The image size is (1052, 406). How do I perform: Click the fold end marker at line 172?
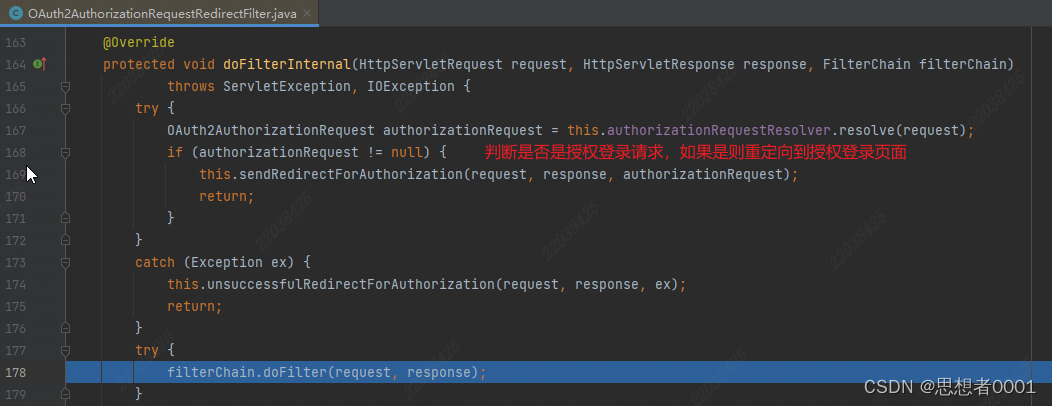66,240
